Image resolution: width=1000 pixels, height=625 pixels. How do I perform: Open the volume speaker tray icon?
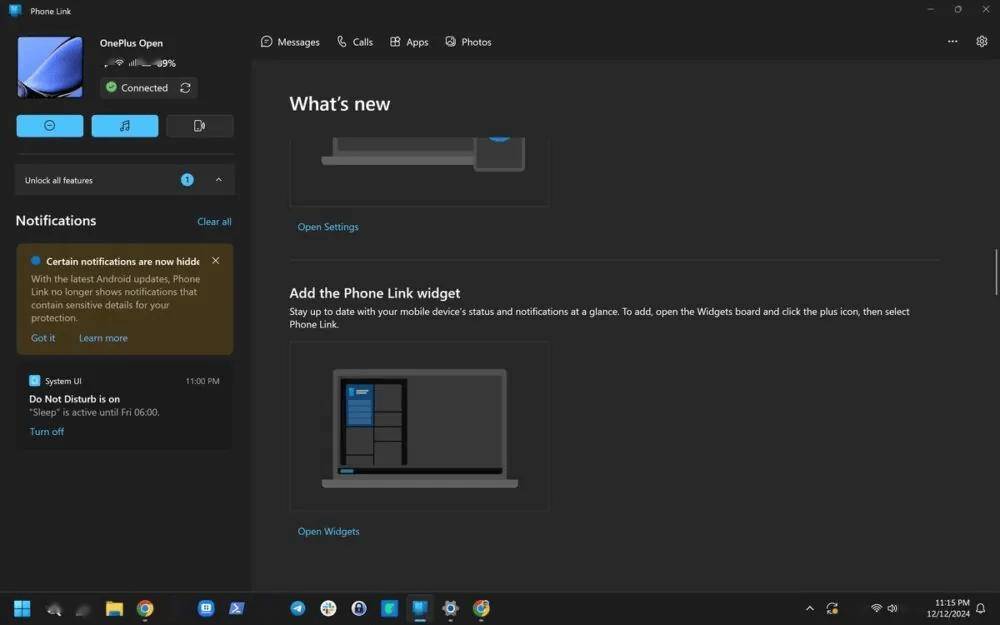[892, 608]
